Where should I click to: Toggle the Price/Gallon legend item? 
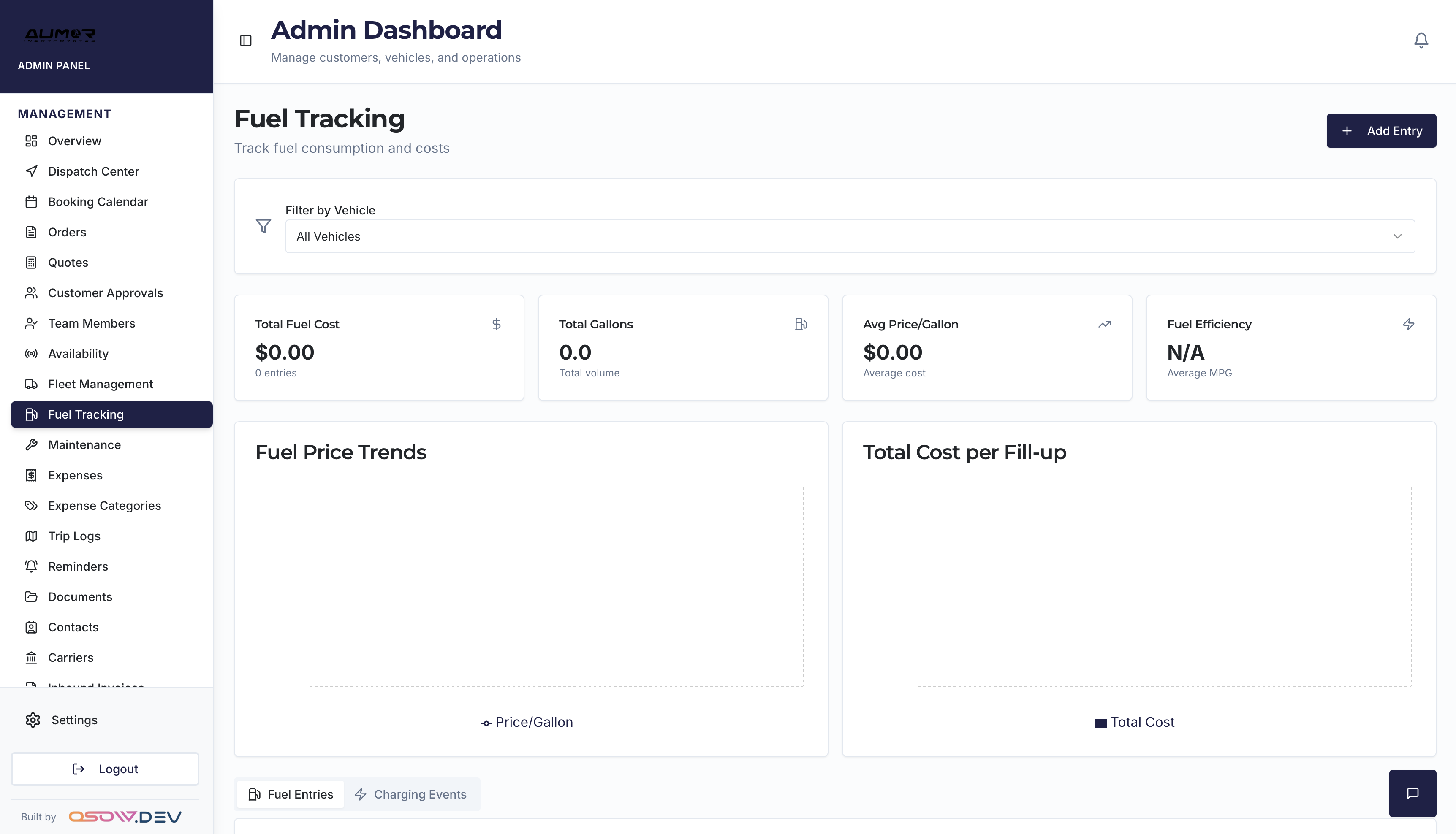tap(526, 722)
